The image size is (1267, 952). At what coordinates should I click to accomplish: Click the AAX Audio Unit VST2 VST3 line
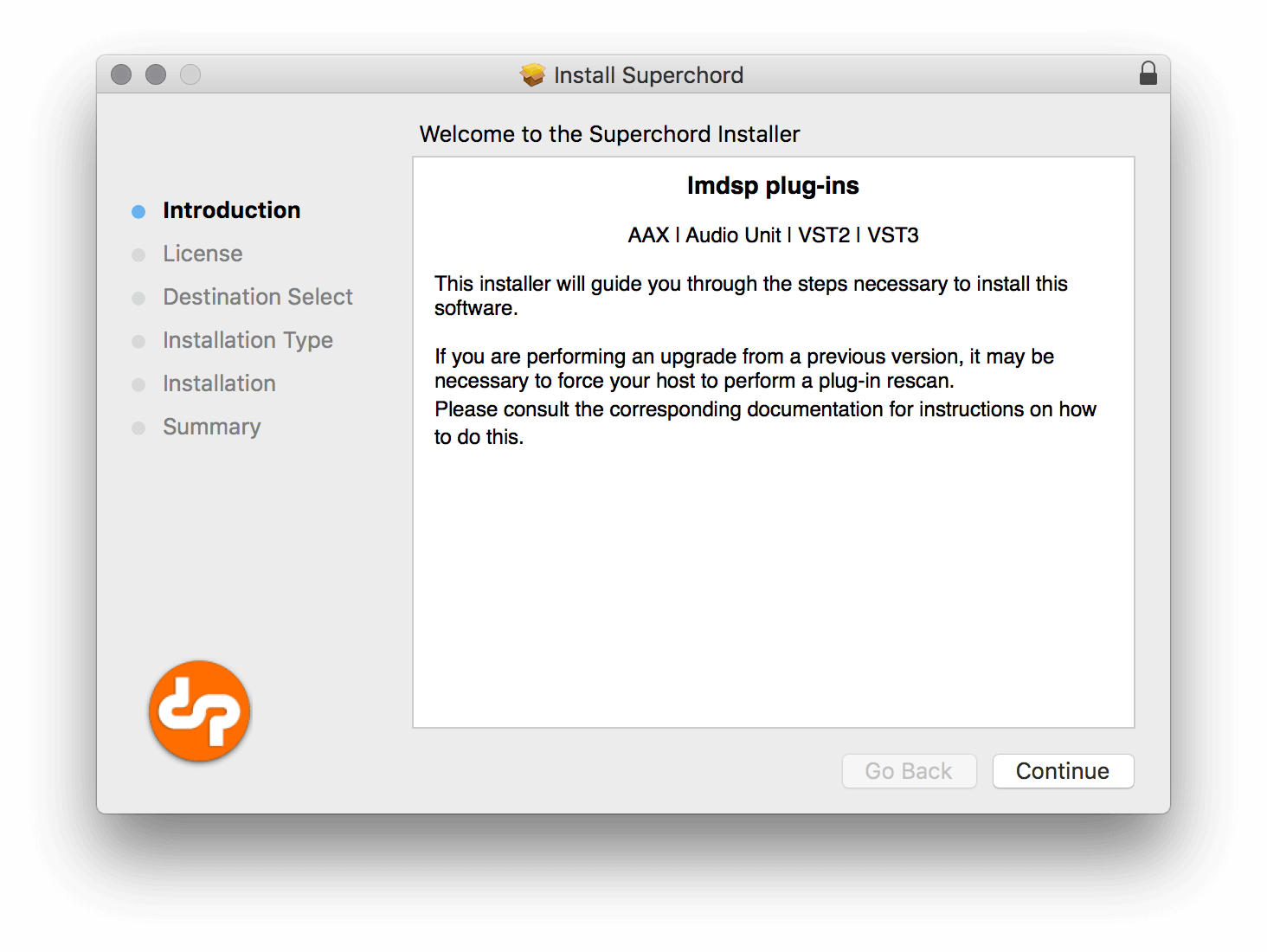(773, 235)
